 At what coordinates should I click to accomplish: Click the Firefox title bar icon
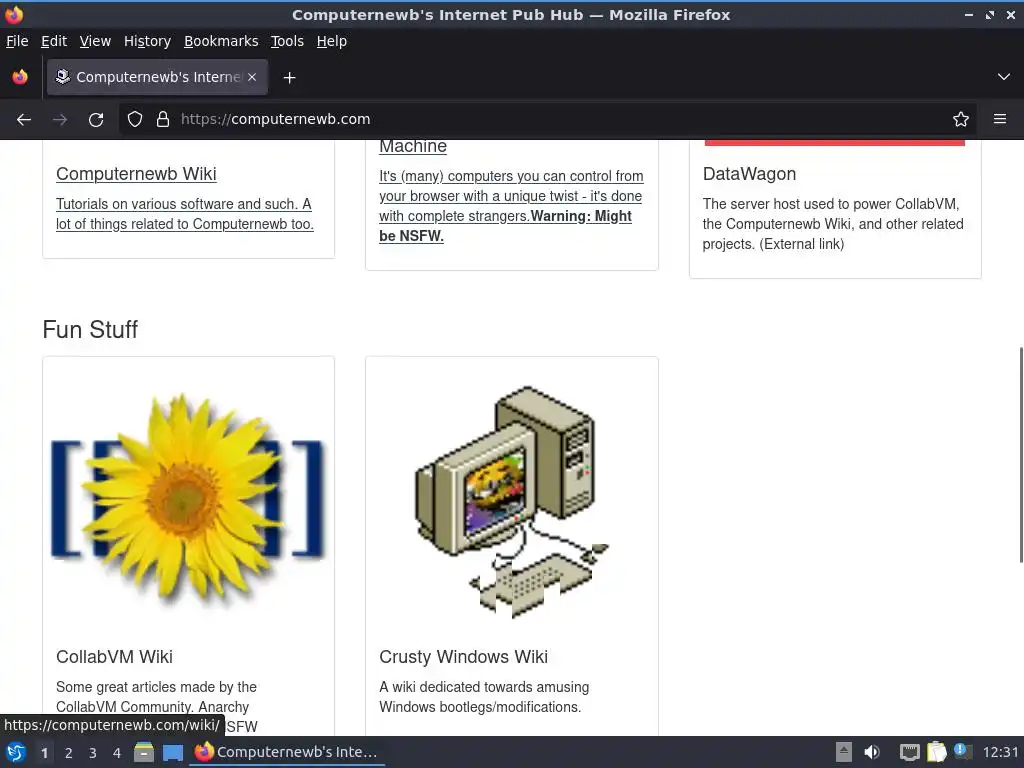[14, 14]
